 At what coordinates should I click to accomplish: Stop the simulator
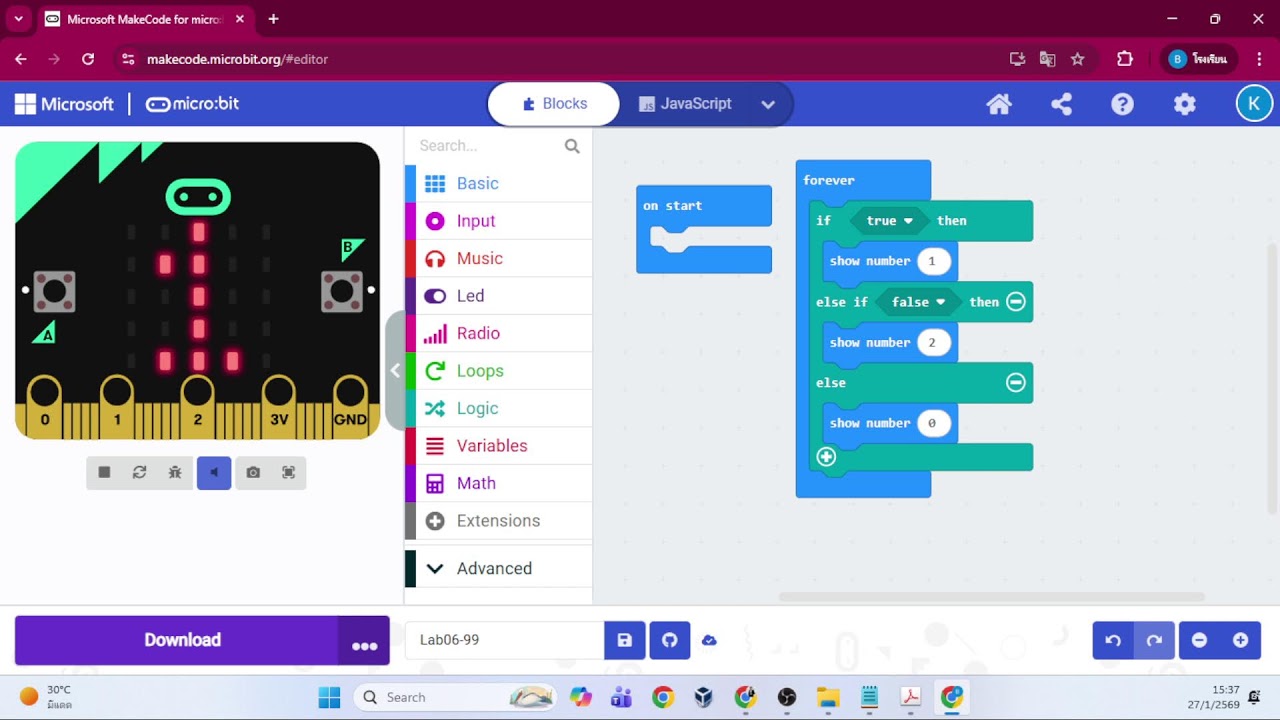[104, 472]
